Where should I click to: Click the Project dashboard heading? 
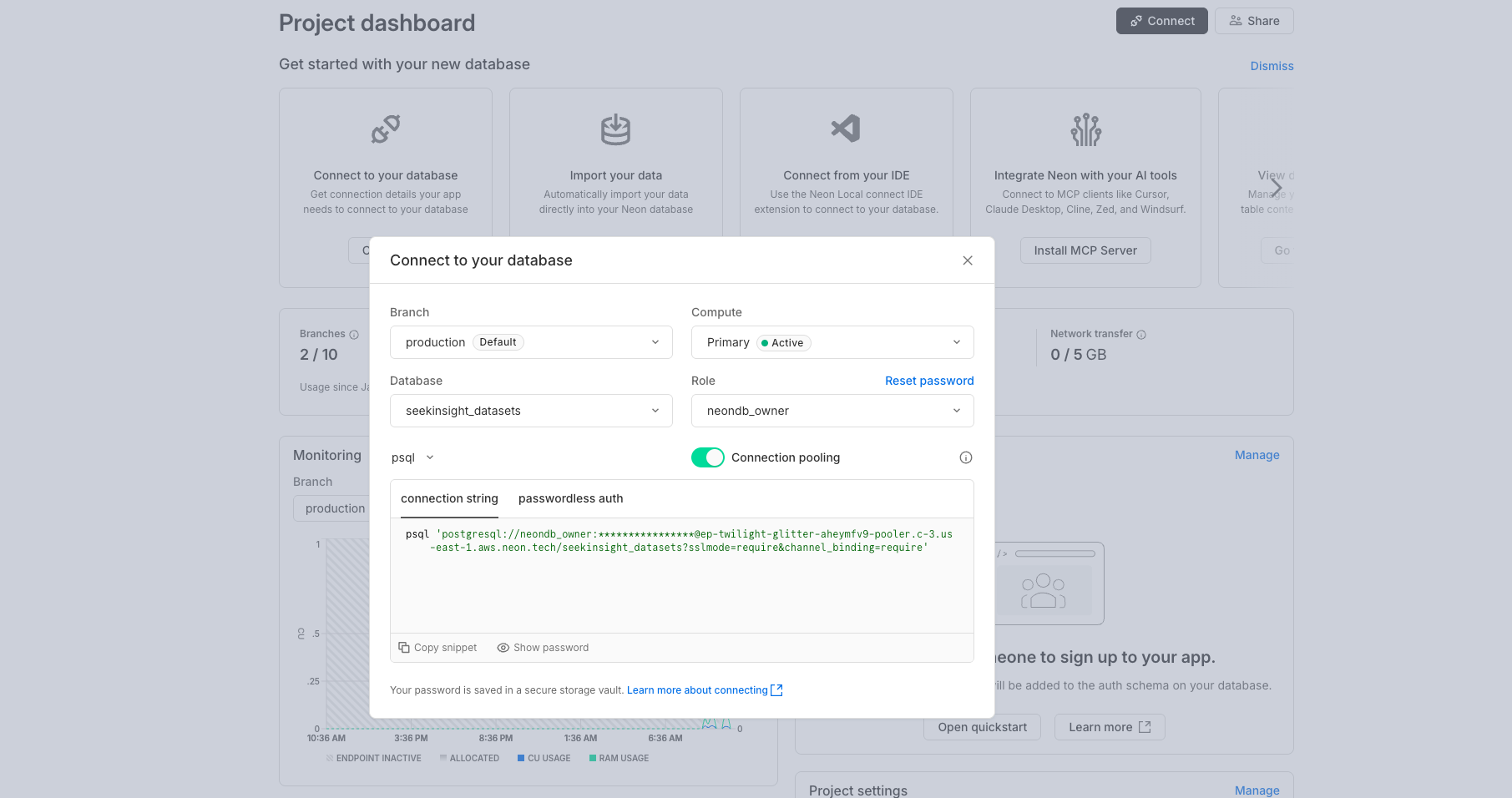pos(377,23)
